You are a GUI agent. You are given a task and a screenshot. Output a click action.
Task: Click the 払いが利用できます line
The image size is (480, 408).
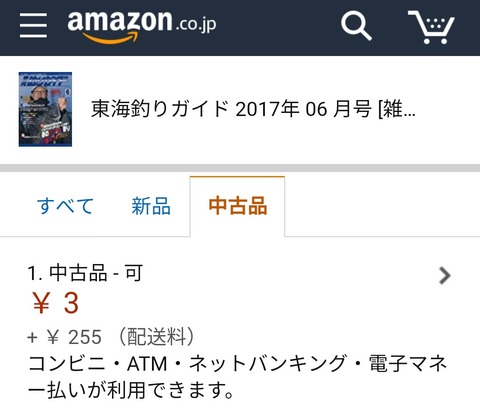(x=131, y=390)
